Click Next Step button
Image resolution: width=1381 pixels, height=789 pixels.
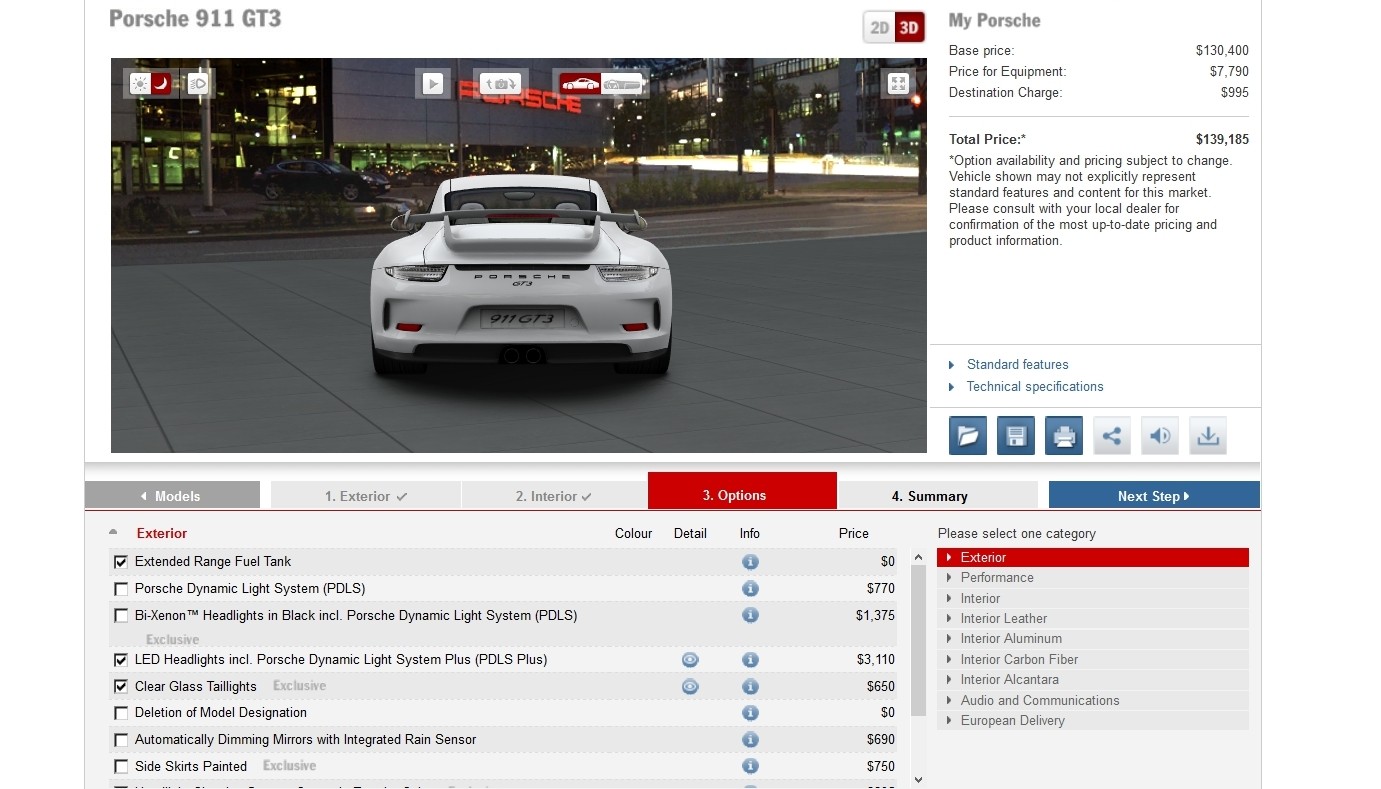pyautogui.click(x=1154, y=496)
